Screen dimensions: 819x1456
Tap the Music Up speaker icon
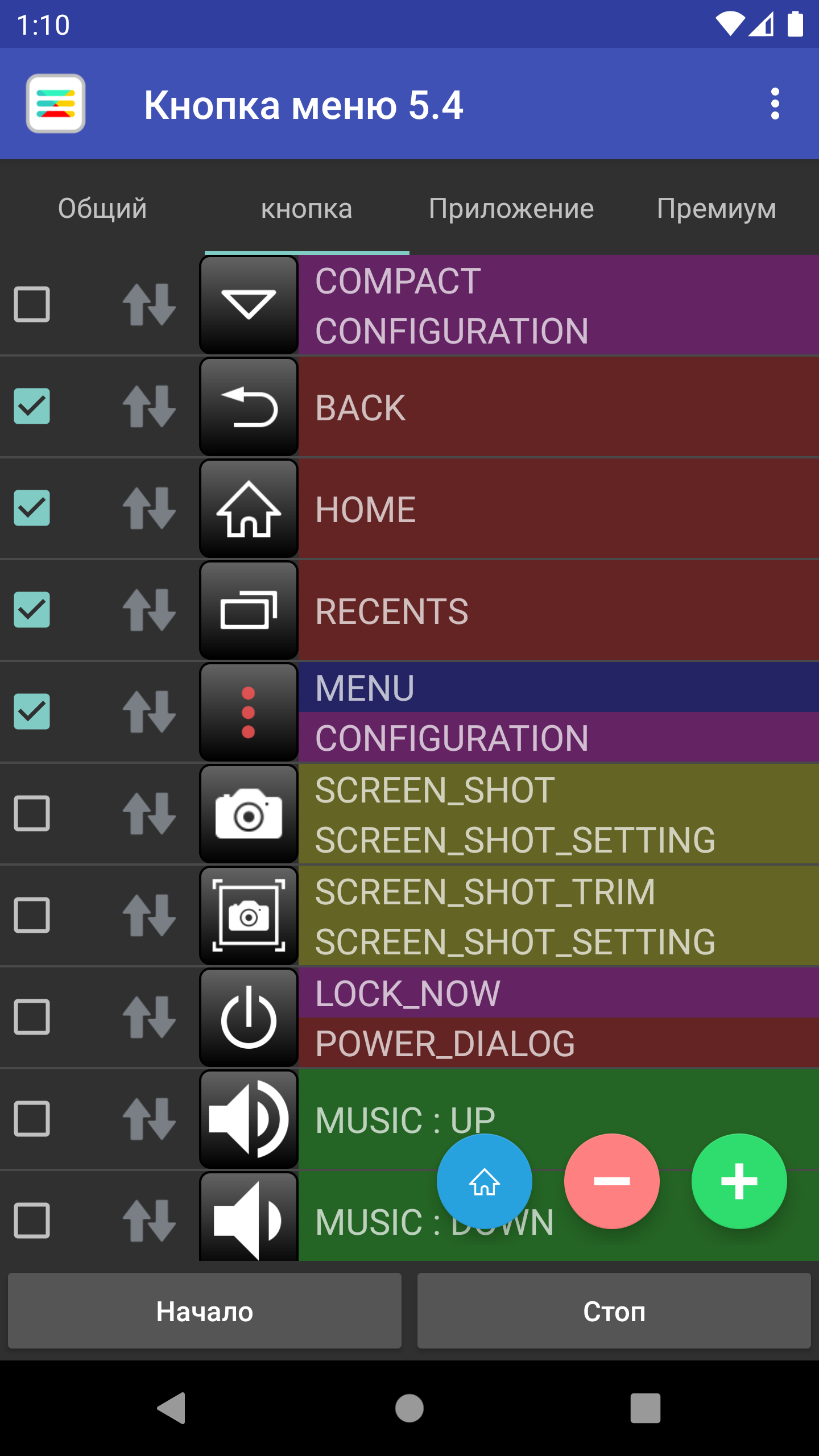click(x=249, y=1119)
